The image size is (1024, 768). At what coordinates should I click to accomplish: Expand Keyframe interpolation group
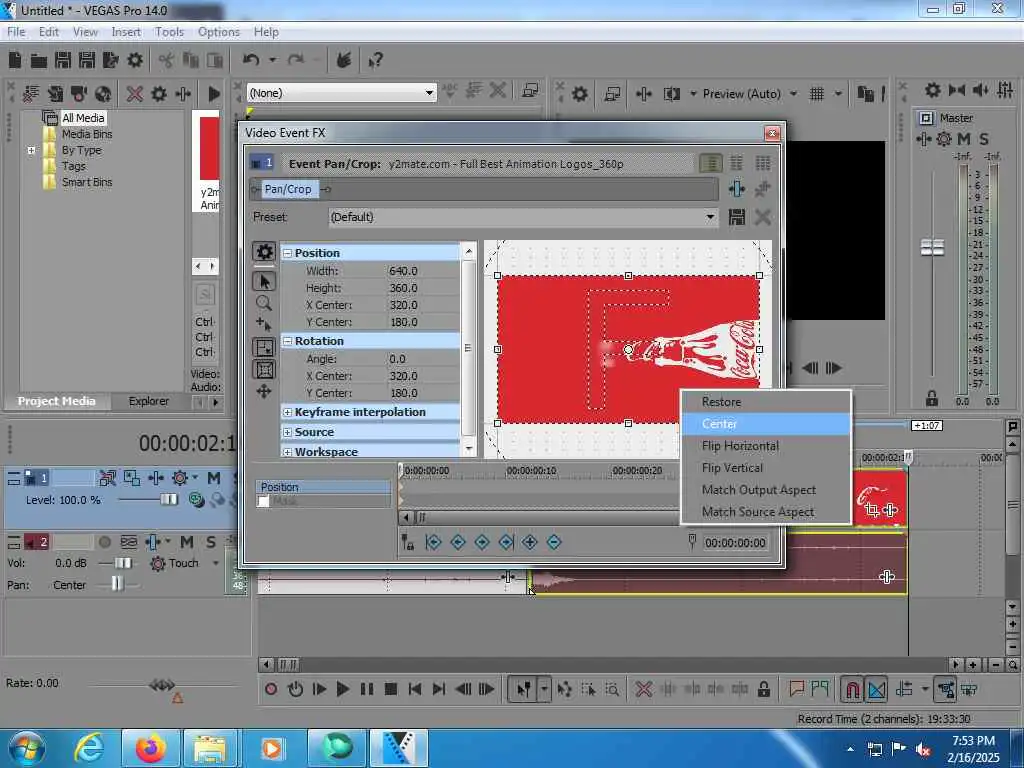pyautogui.click(x=287, y=412)
